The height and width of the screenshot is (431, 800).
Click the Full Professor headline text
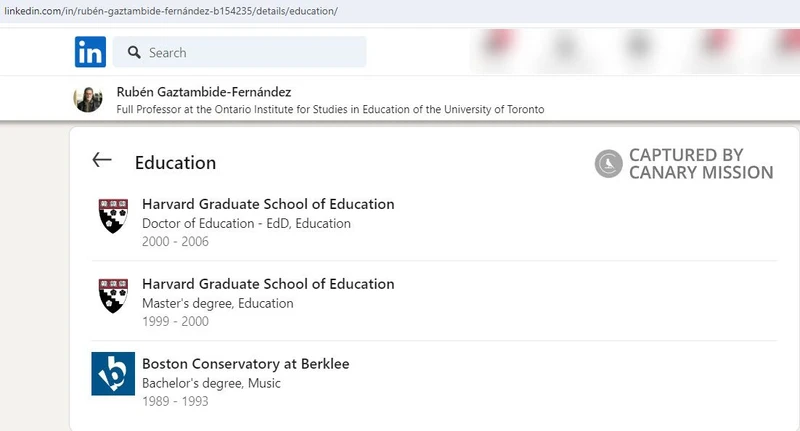pos(330,109)
